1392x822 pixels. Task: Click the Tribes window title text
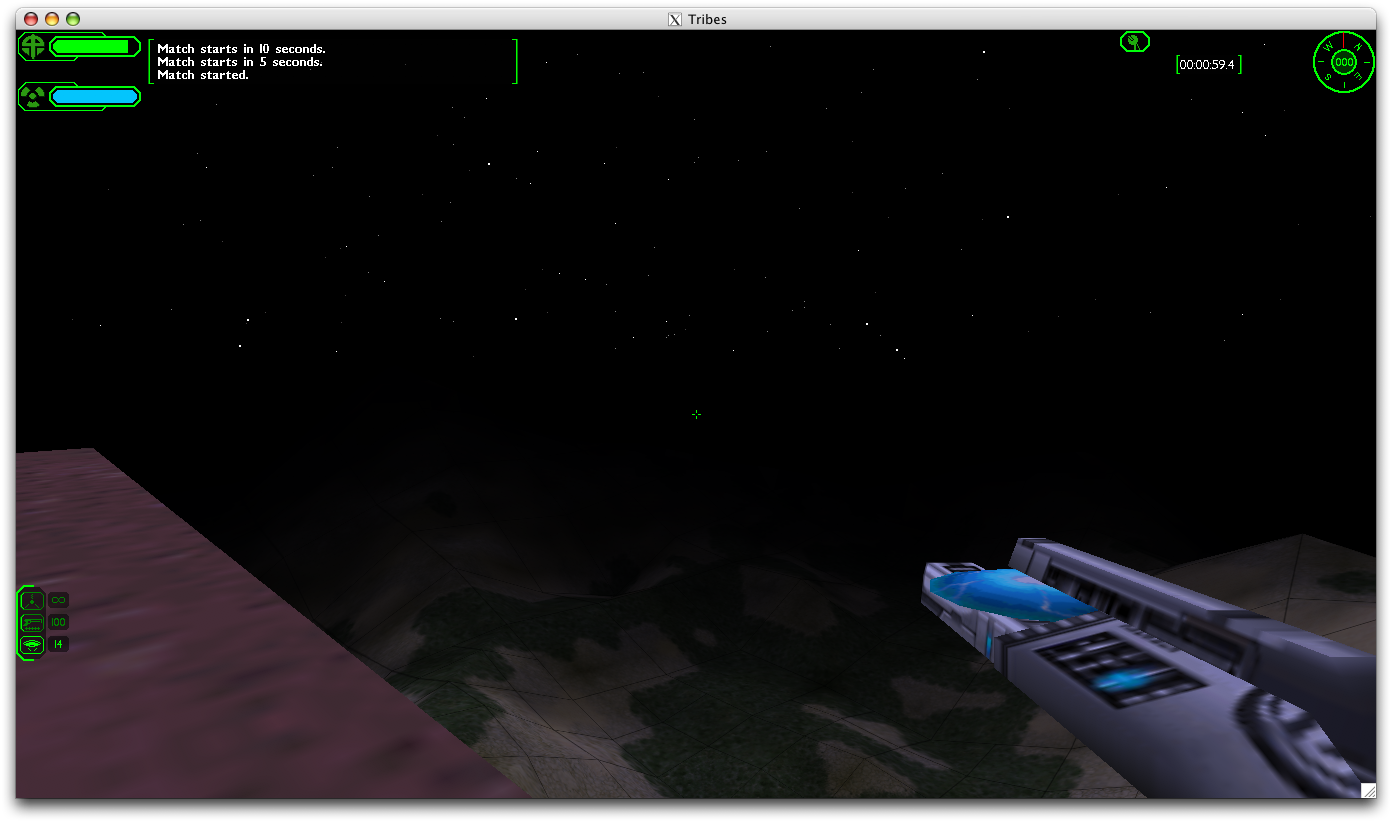(707, 19)
